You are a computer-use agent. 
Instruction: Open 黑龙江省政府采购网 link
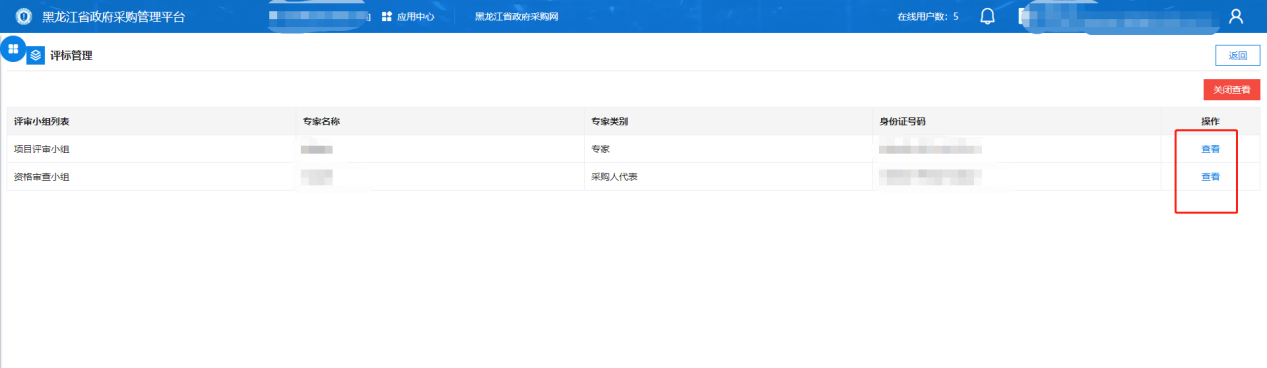[516, 17]
